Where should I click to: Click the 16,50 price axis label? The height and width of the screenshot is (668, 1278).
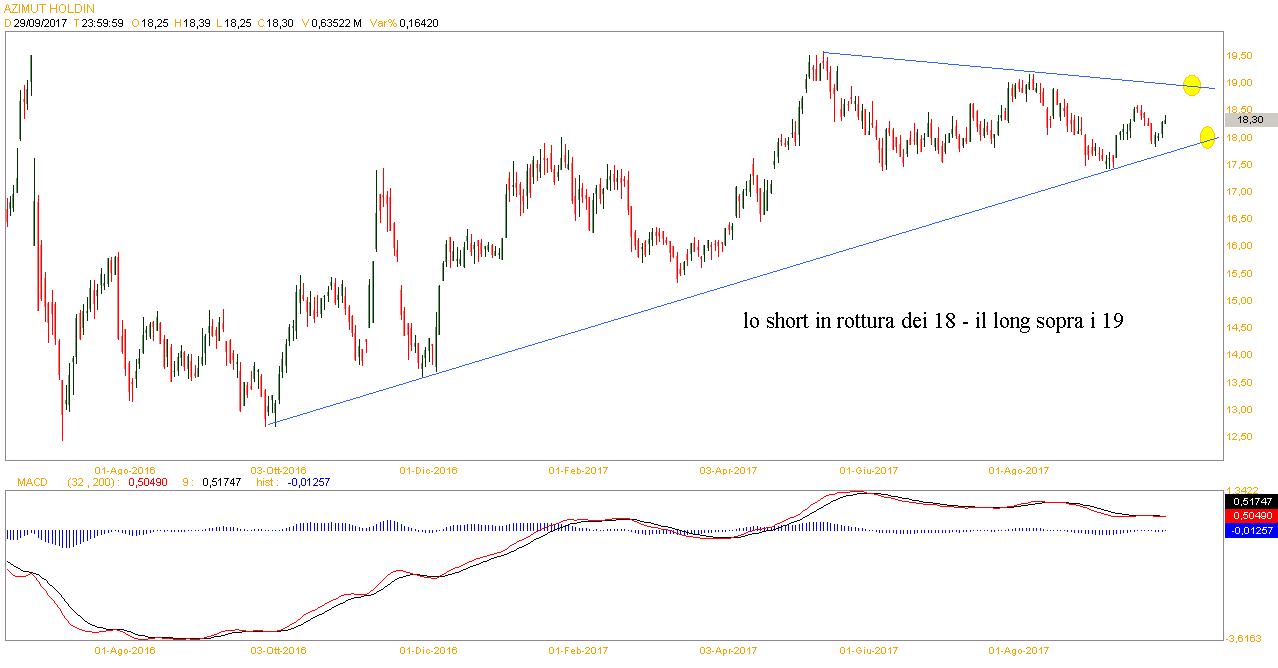1239,218
